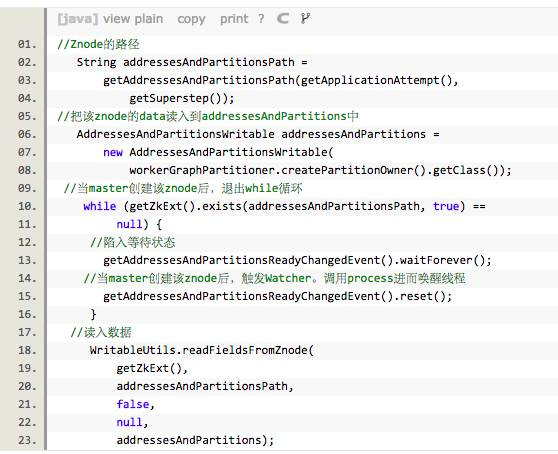This screenshot has height=454, width=558.
Task: Click the 'copy' code link
Action: tap(191, 19)
